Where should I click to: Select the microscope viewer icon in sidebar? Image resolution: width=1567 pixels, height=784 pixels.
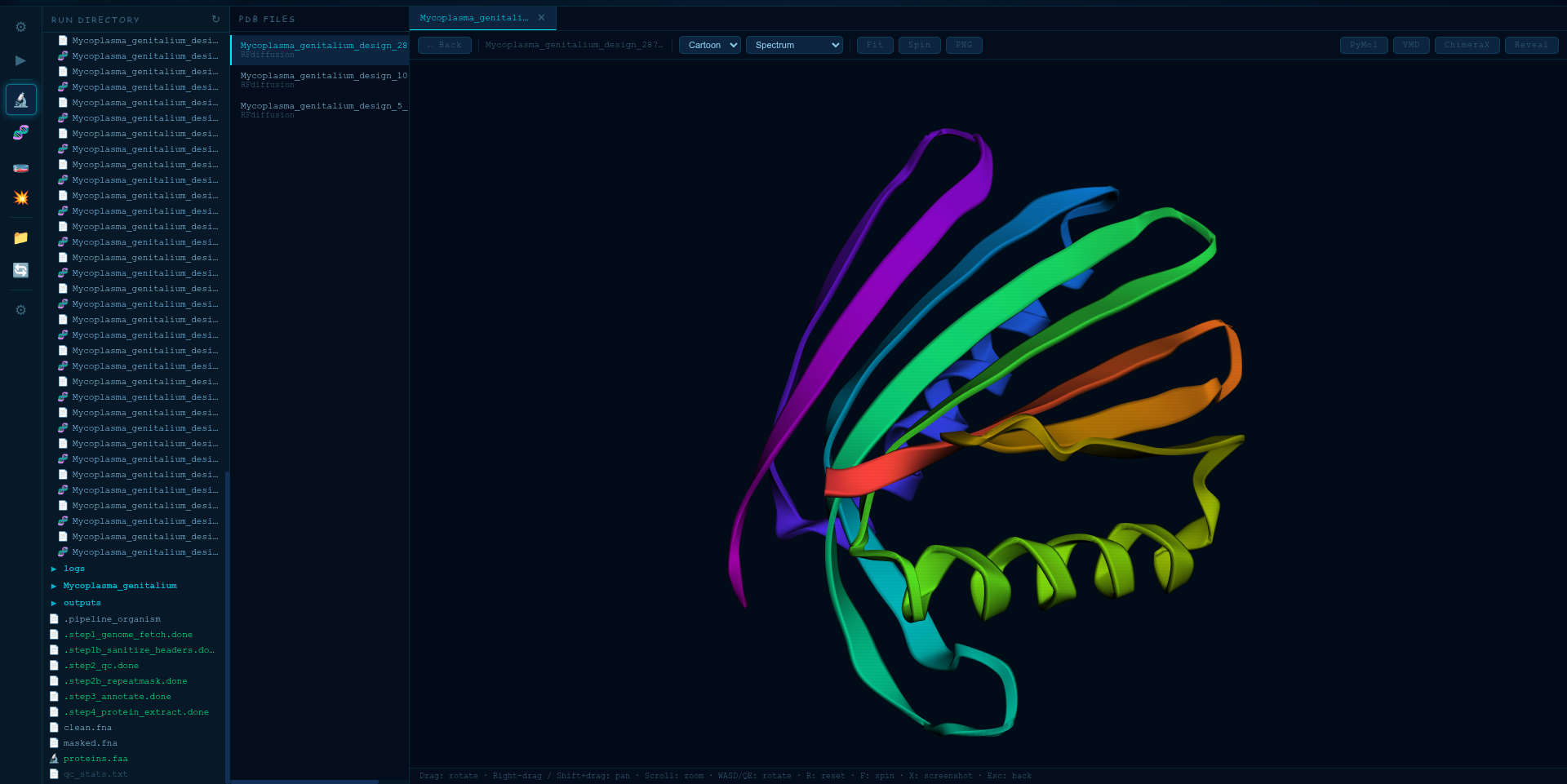coord(21,100)
